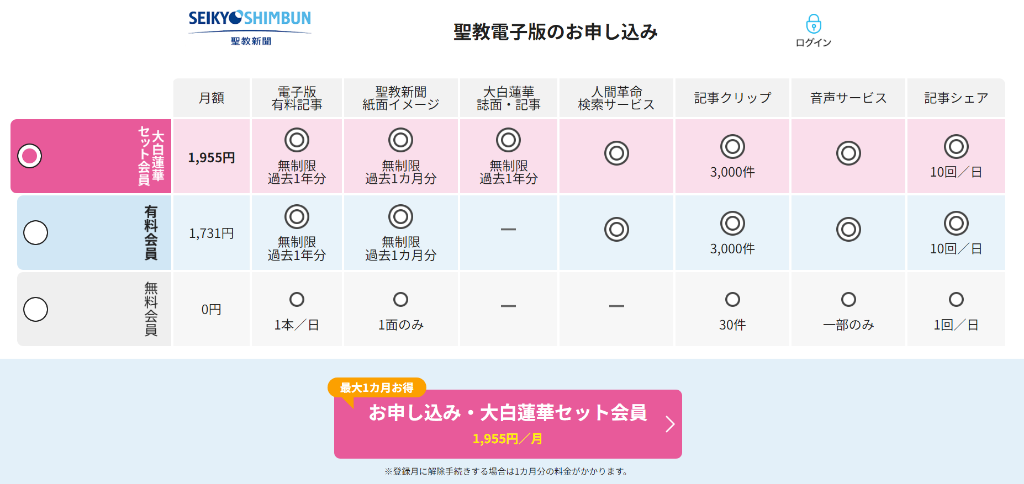
Task: Click the single-circle icon for 記事シェア in the free-member row
Action: point(956,300)
